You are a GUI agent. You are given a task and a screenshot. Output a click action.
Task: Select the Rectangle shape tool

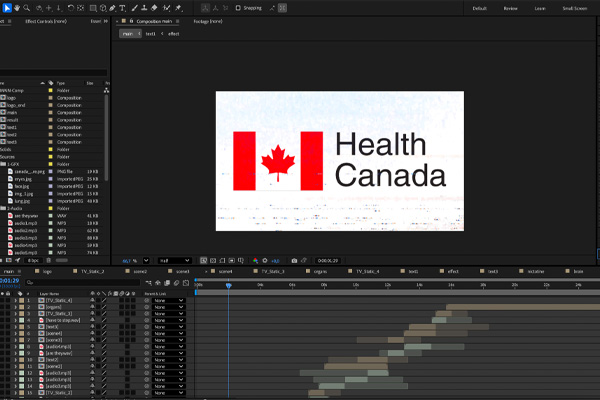(93, 8)
